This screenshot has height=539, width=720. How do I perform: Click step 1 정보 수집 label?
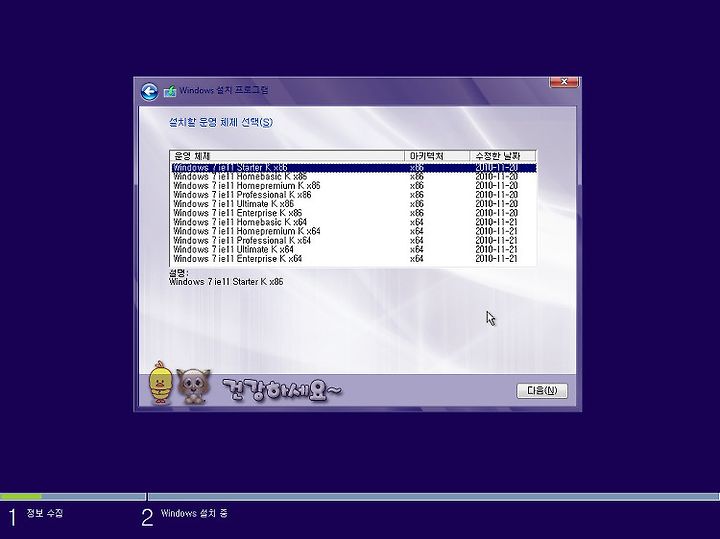45,513
